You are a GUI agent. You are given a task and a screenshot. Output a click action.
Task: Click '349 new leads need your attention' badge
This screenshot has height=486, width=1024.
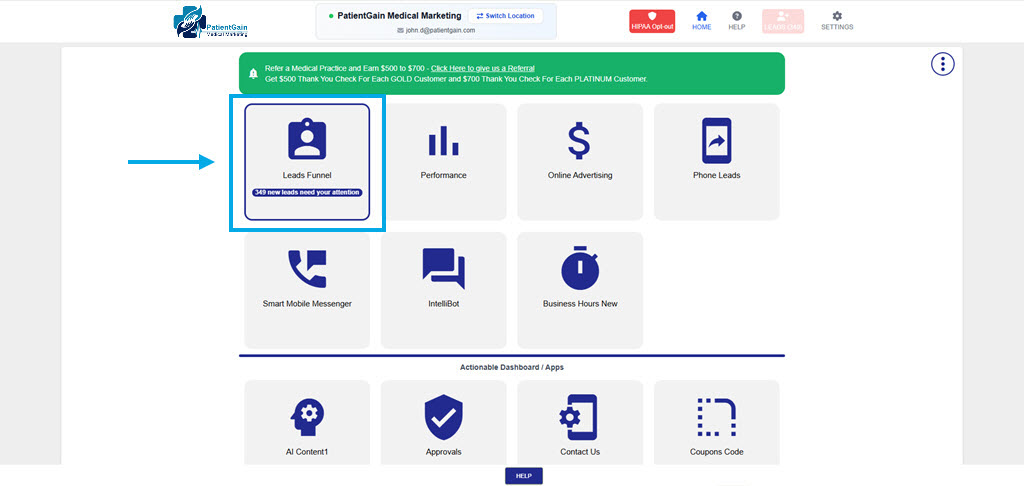tap(307, 193)
